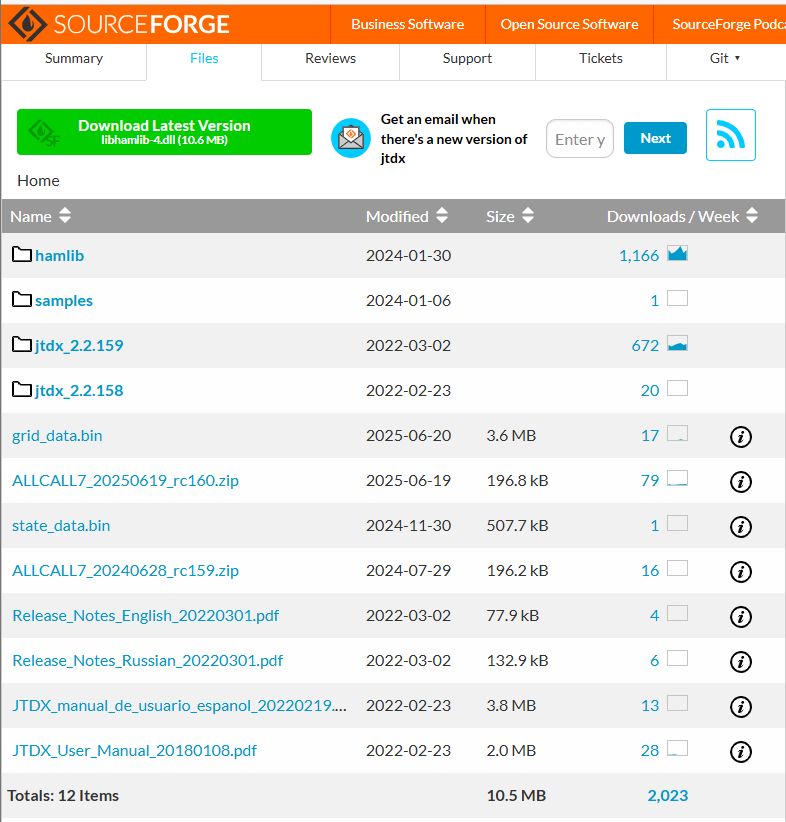View info icon for Release_Notes_English_20220301.pdf
786x822 pixels.
pos(740,616)
